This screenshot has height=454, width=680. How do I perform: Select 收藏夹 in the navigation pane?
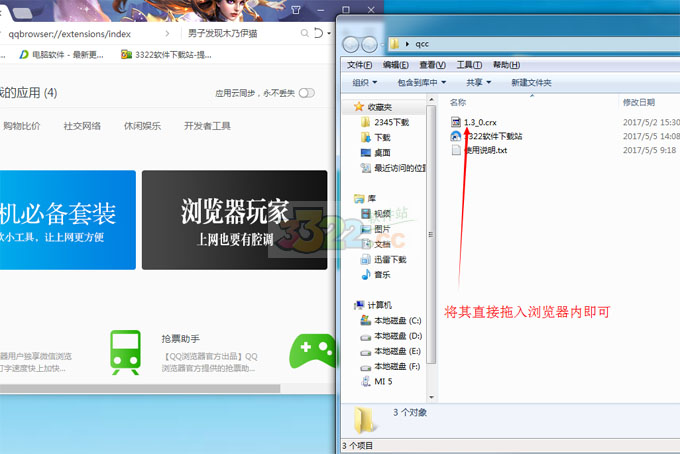379,107
